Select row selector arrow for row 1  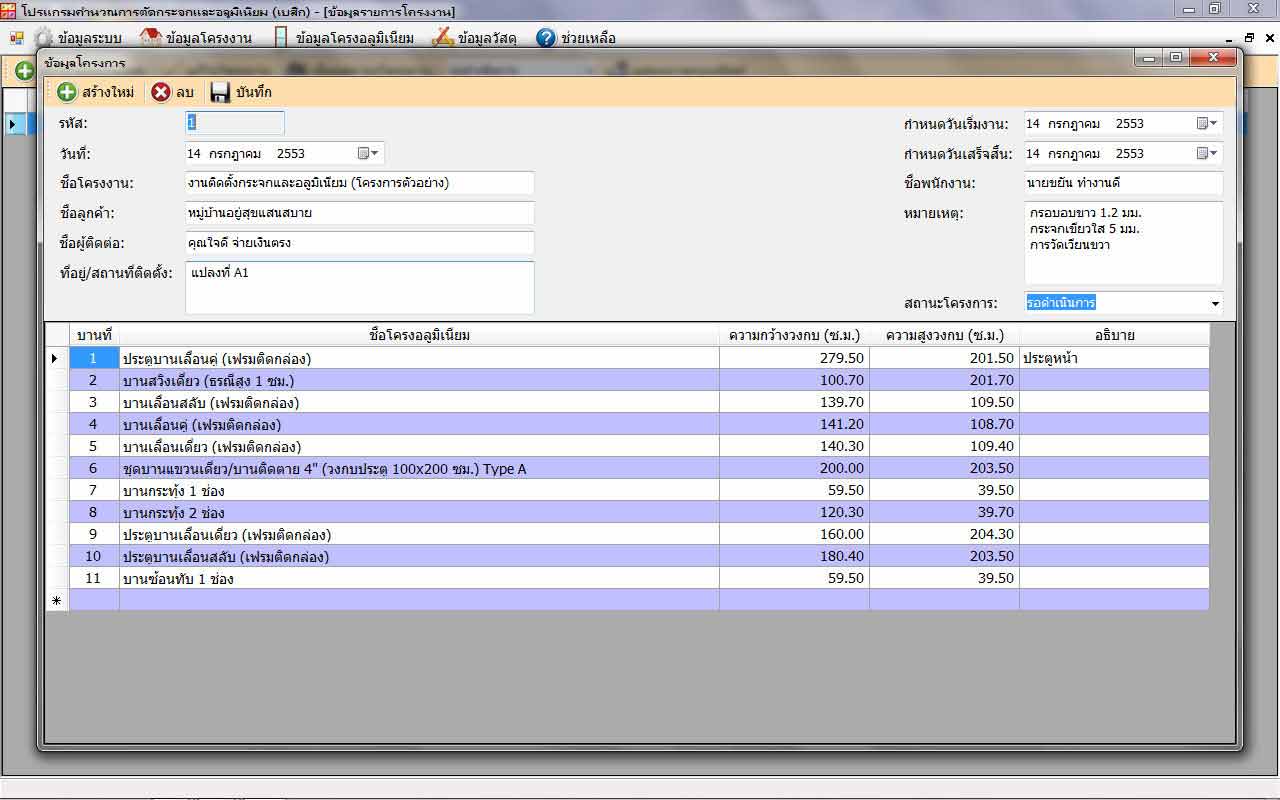(57, 358)
